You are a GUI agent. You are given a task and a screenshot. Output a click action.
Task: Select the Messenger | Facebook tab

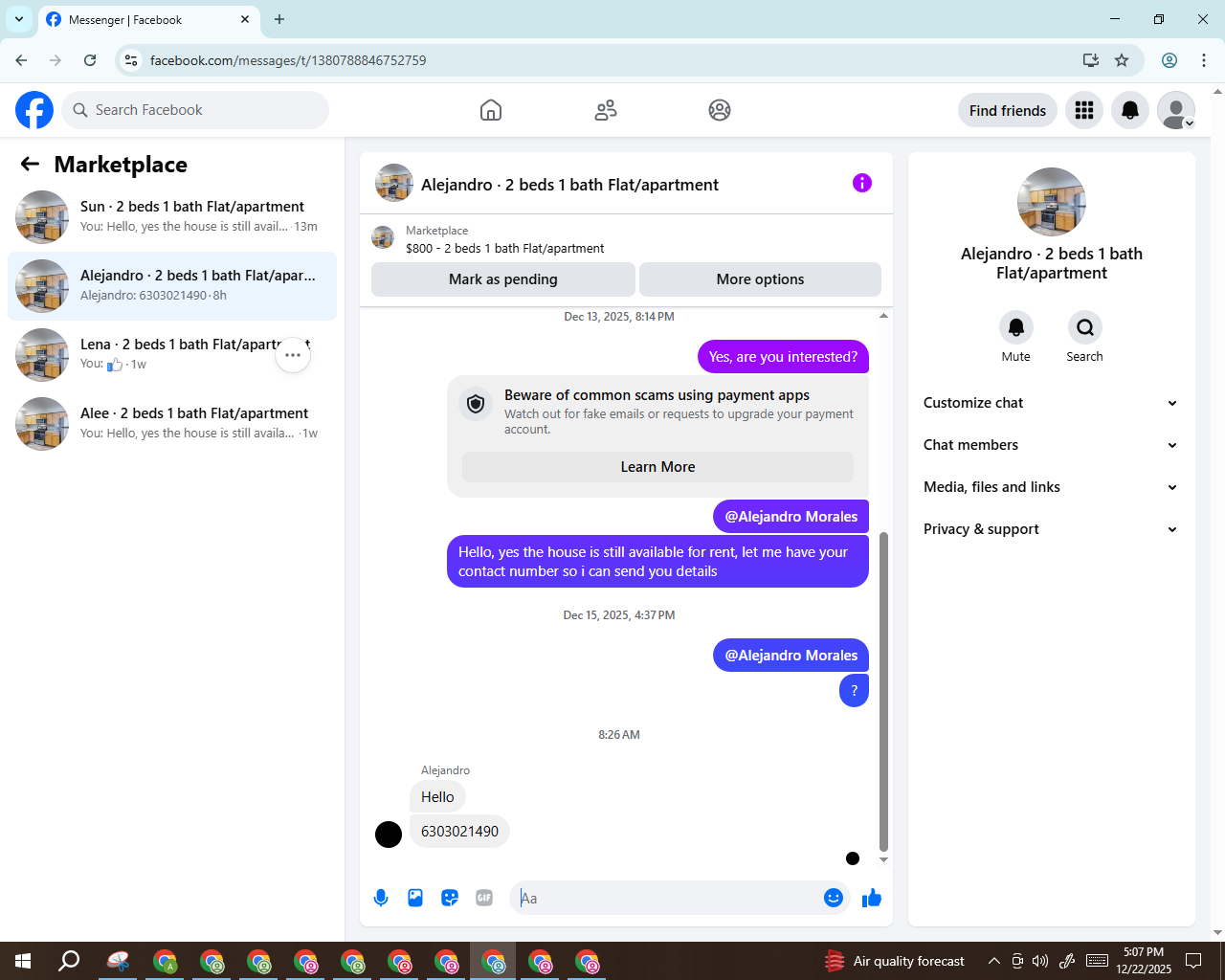tap(147, 19)
